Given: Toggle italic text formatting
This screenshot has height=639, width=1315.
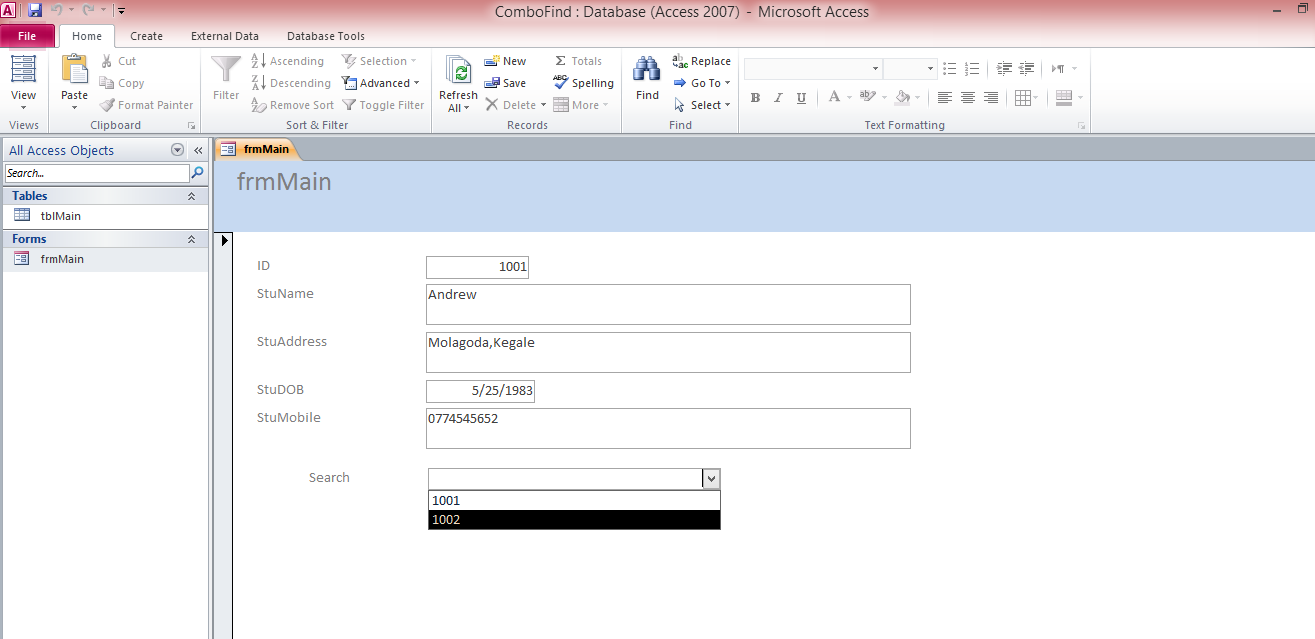Looking at the screenshot, I should 777,97.
